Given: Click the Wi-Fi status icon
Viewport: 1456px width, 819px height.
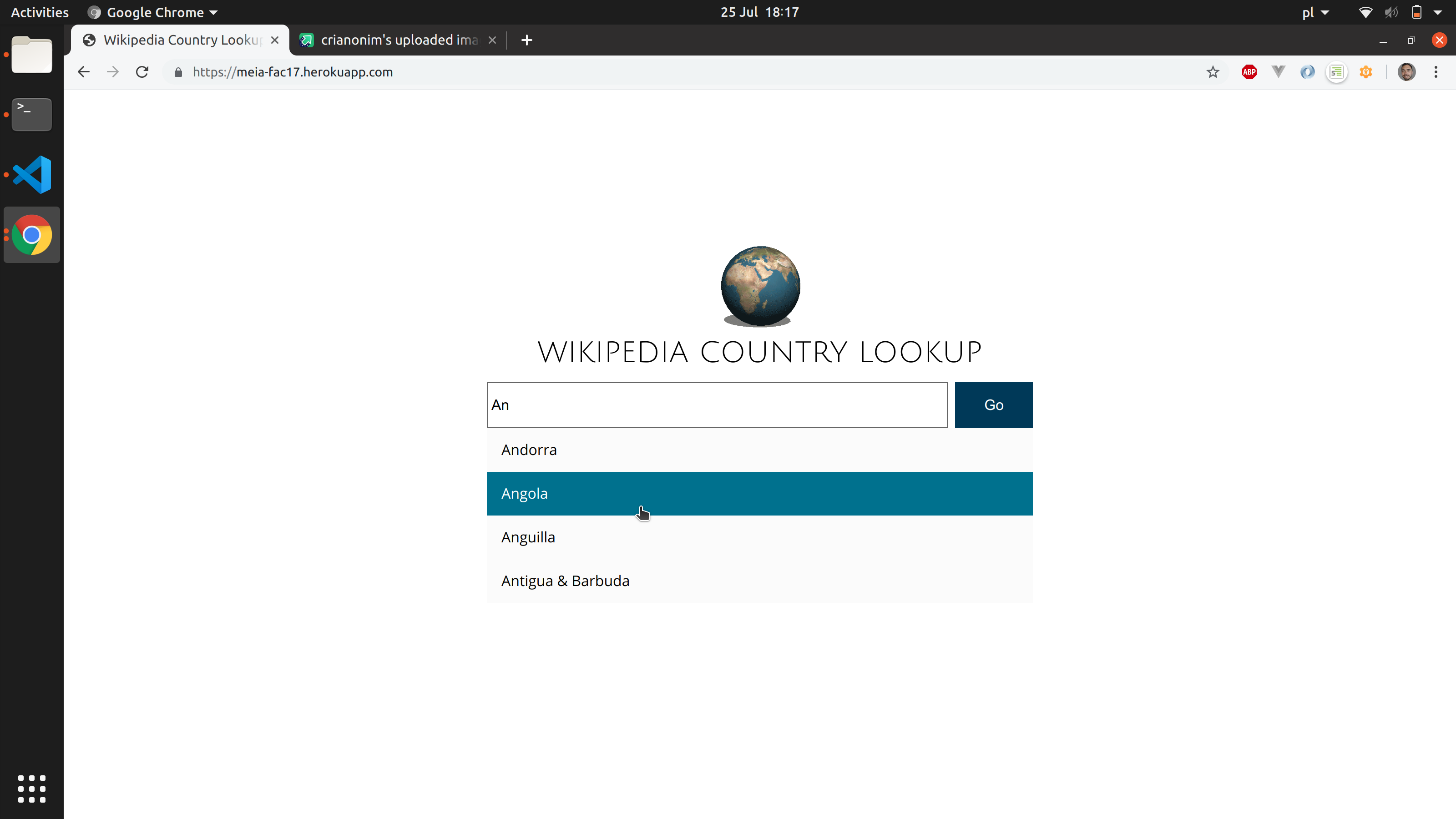Looking at the screenshot, I should click(x=1365, y=12).
